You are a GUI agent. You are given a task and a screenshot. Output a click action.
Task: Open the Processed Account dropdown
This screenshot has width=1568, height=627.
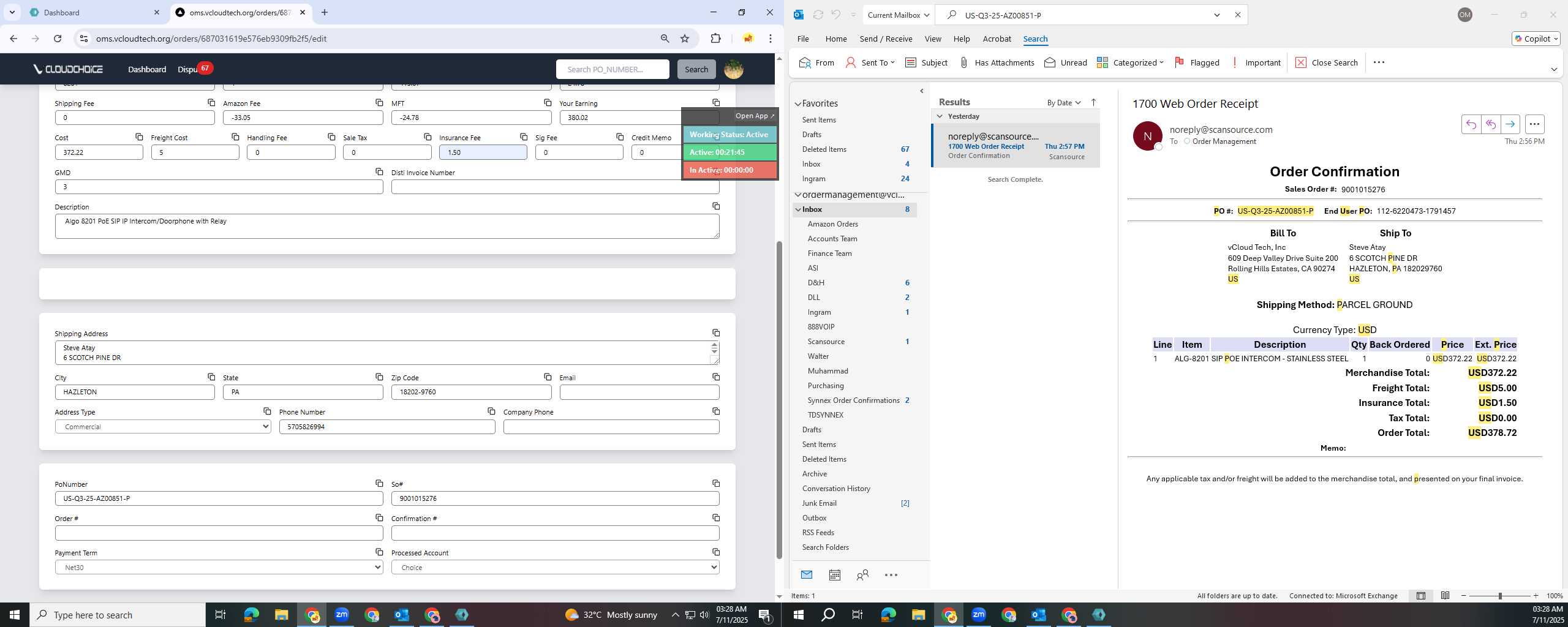tap(555, 568)
